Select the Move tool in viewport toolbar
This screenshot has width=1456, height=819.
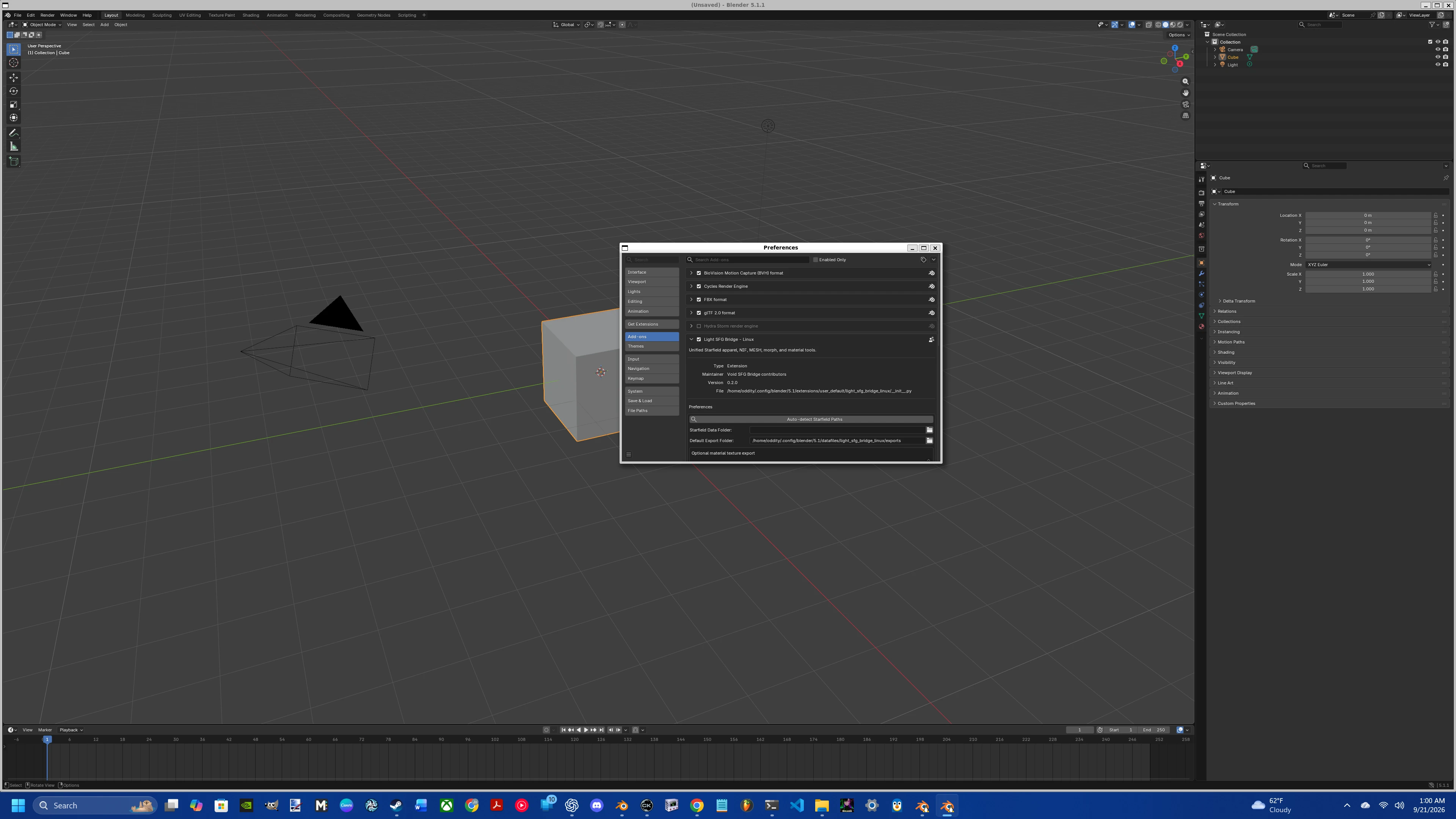coord(14,77)
